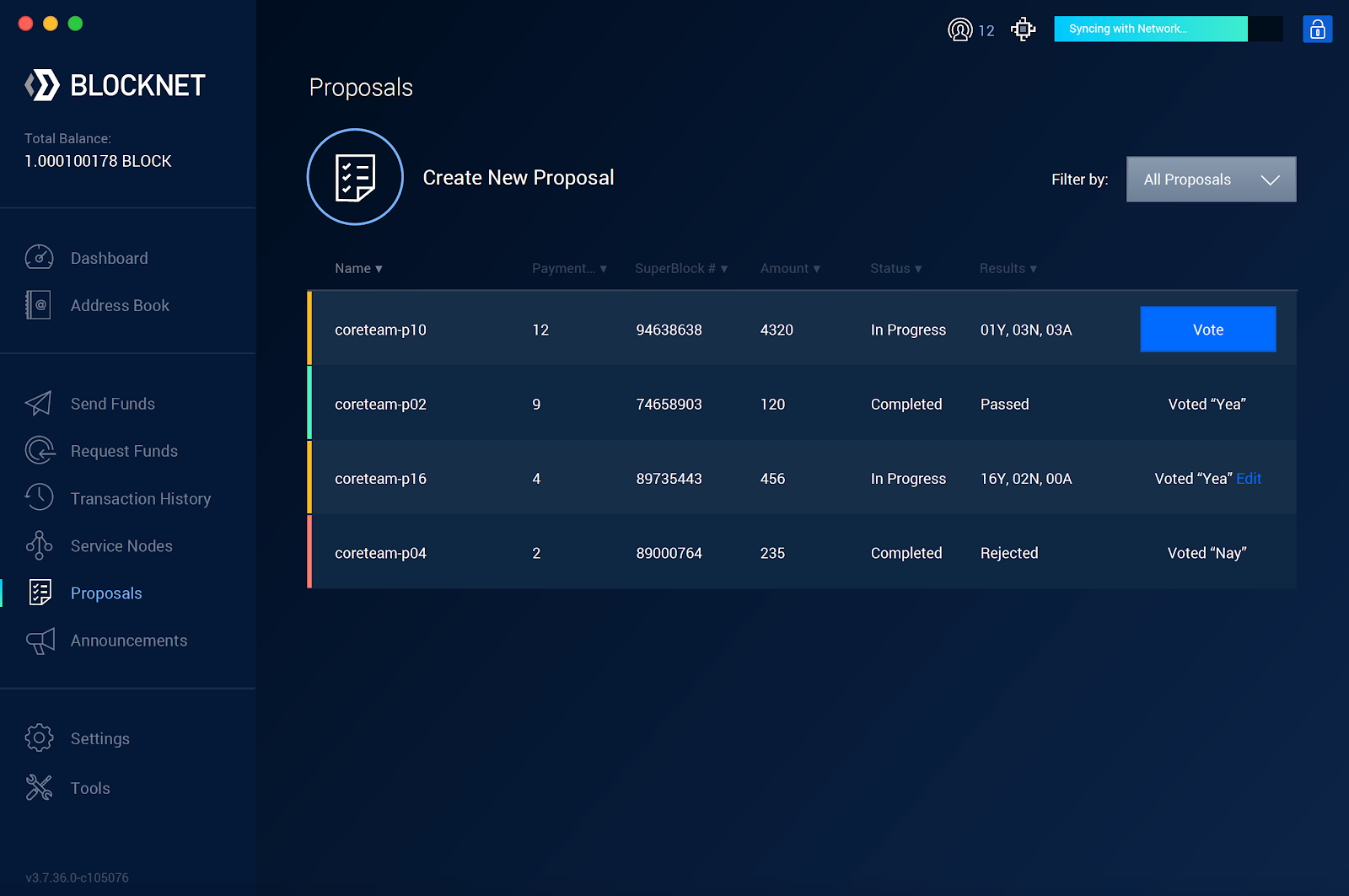Click version text v3.7.36.0-c105076
This screenshot has width=1349, height=896.
78,877
